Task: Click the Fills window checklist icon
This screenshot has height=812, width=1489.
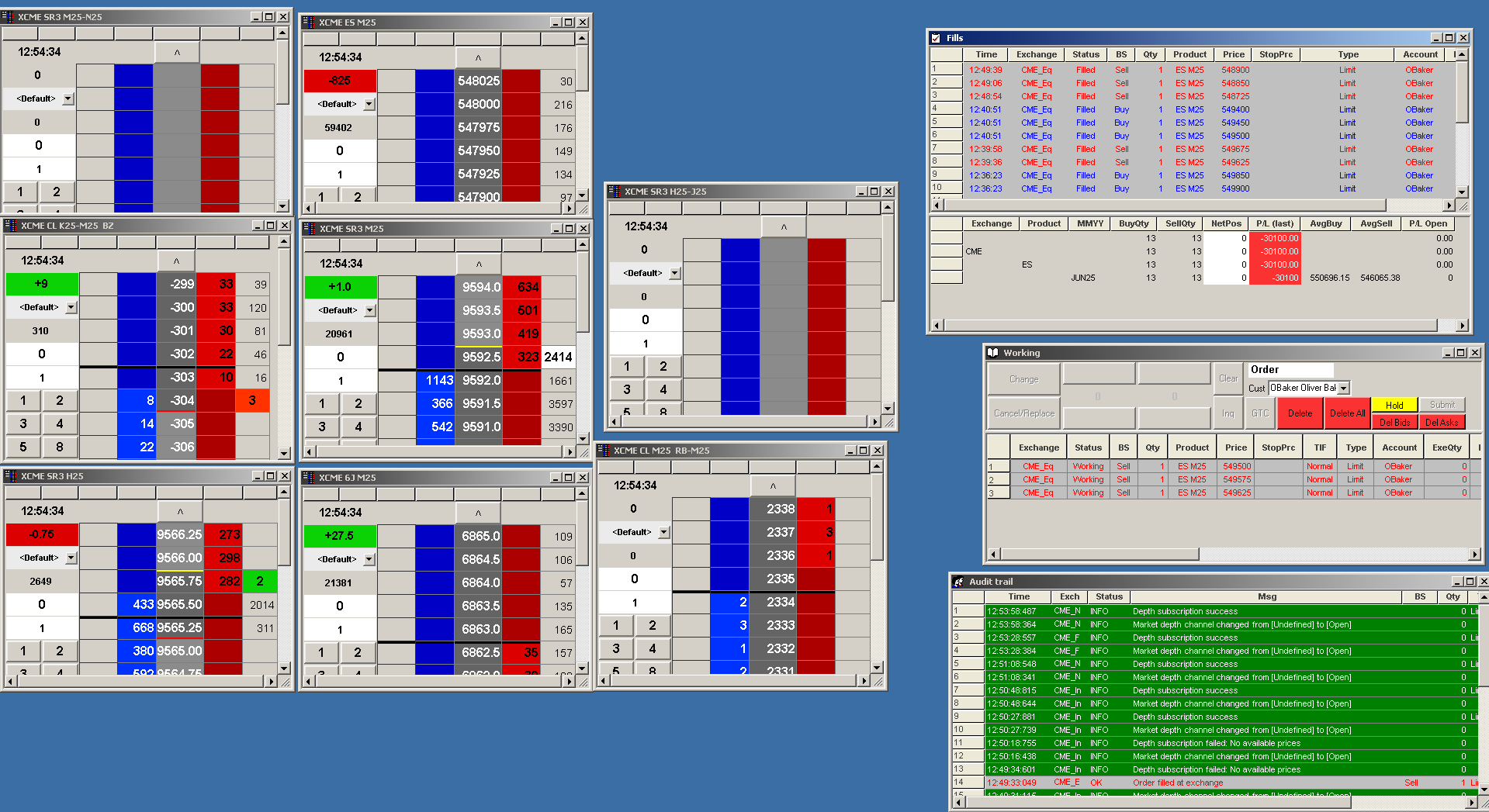Action: pos(936,38)
